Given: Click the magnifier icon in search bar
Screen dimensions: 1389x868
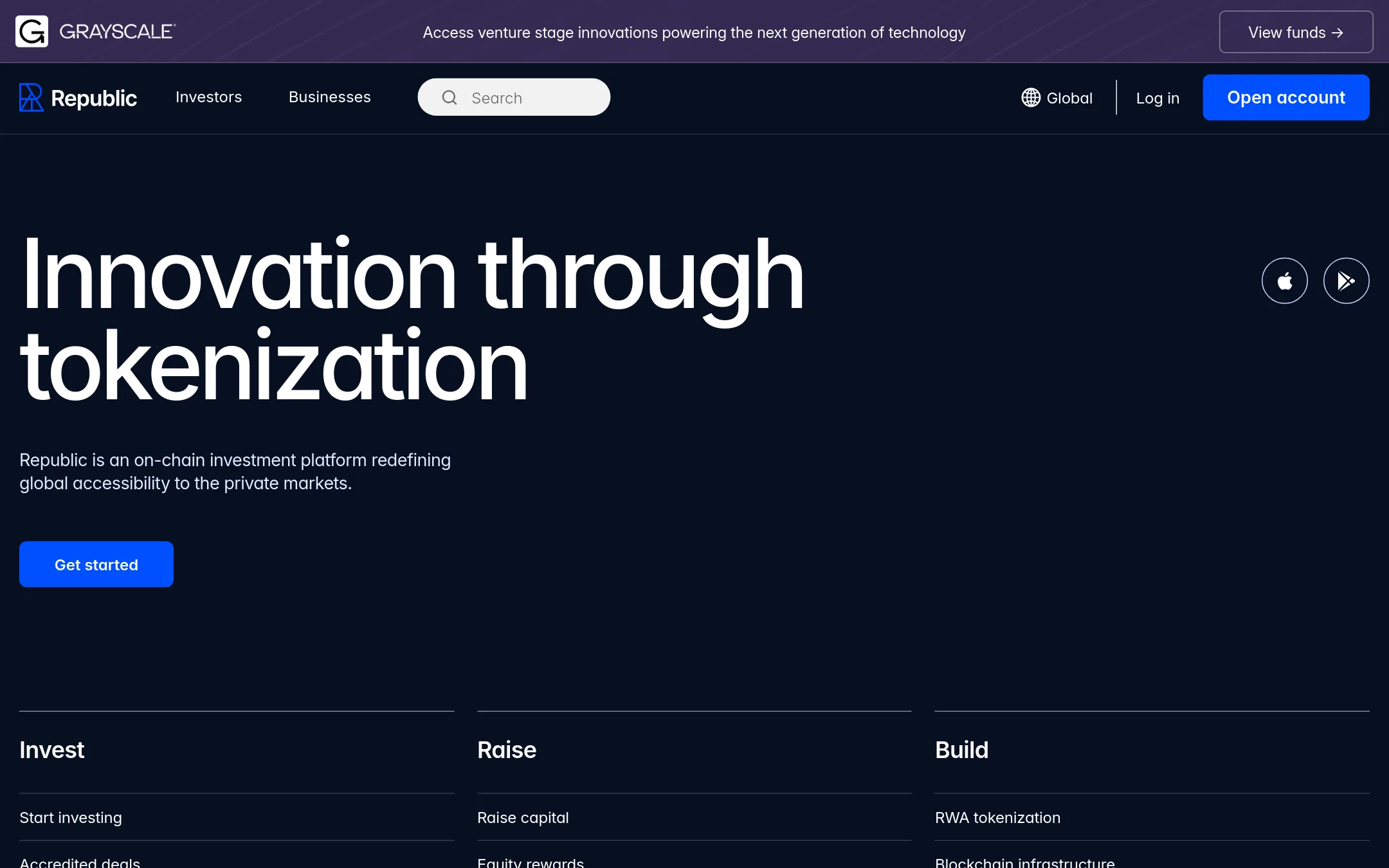Looking at the screenshot, I should point(449,98).
